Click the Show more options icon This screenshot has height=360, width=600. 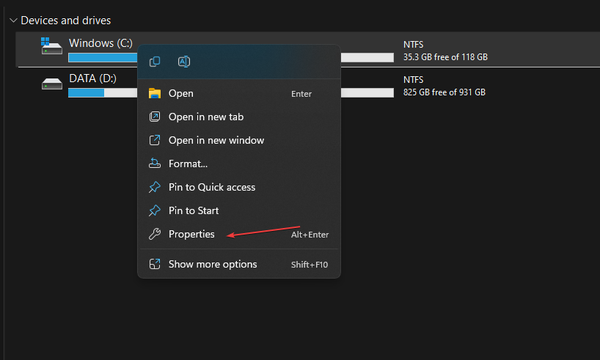tap(155, 264)
